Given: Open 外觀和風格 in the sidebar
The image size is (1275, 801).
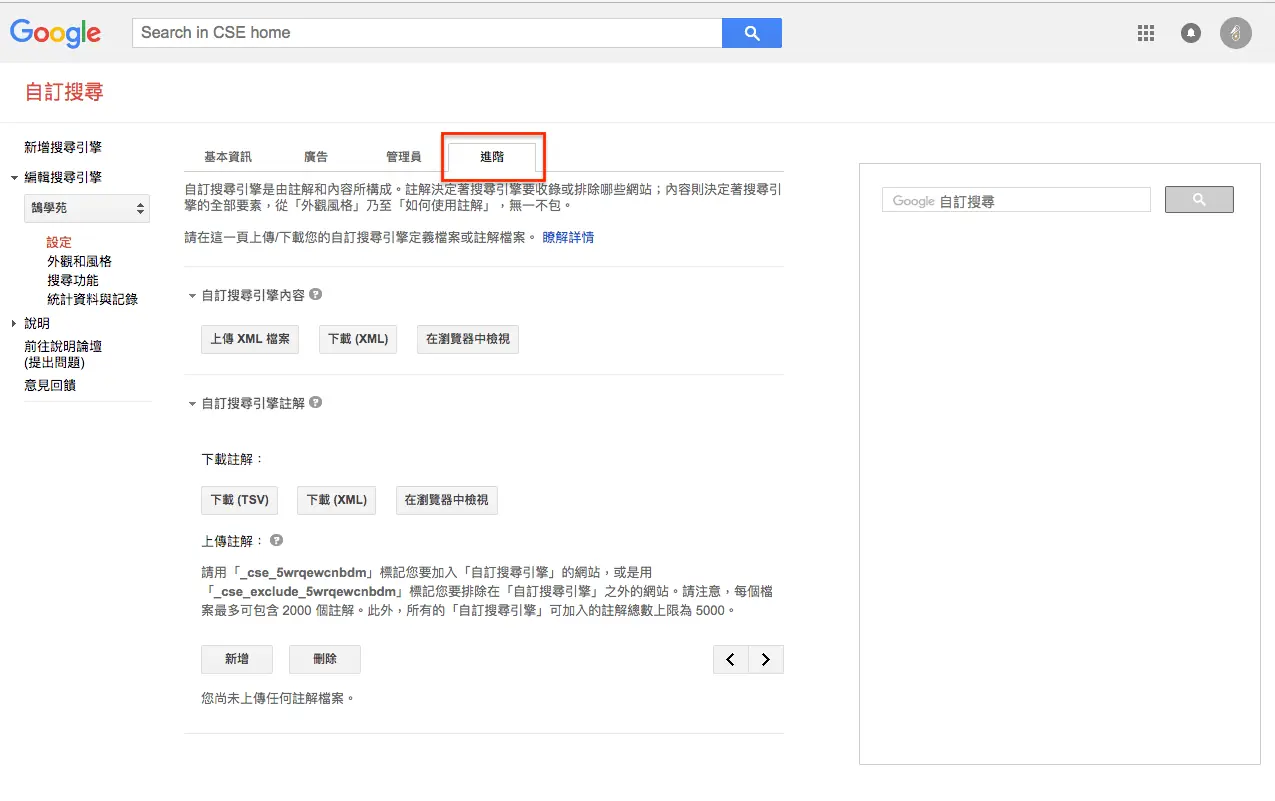Looking at the screenshot, I should (x=79, y=261).
